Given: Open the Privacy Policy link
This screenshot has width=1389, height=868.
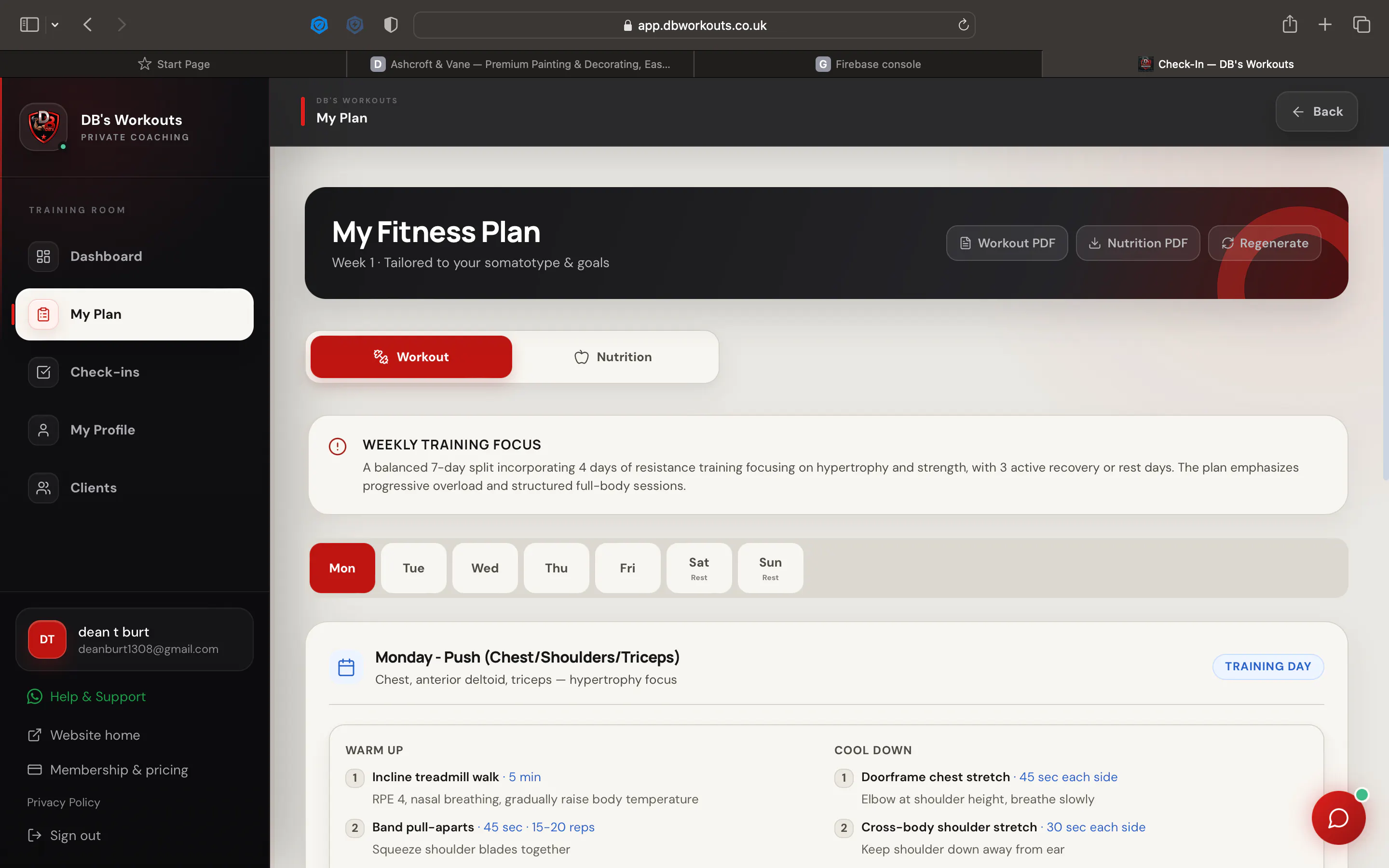Looking at the screenshot, I should [x=63, y=802].
